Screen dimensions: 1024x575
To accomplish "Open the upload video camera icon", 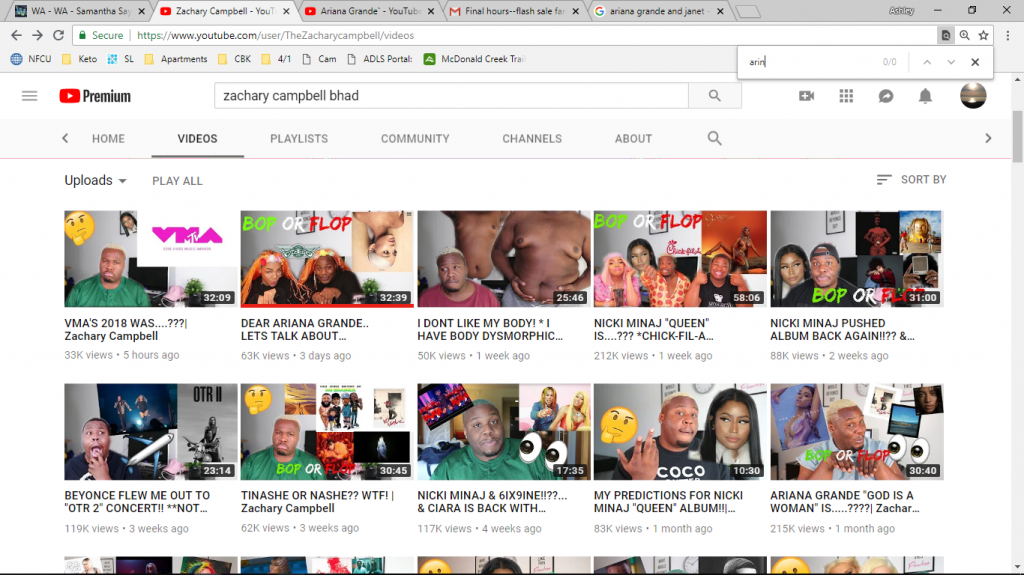I will tap(806, 96).
